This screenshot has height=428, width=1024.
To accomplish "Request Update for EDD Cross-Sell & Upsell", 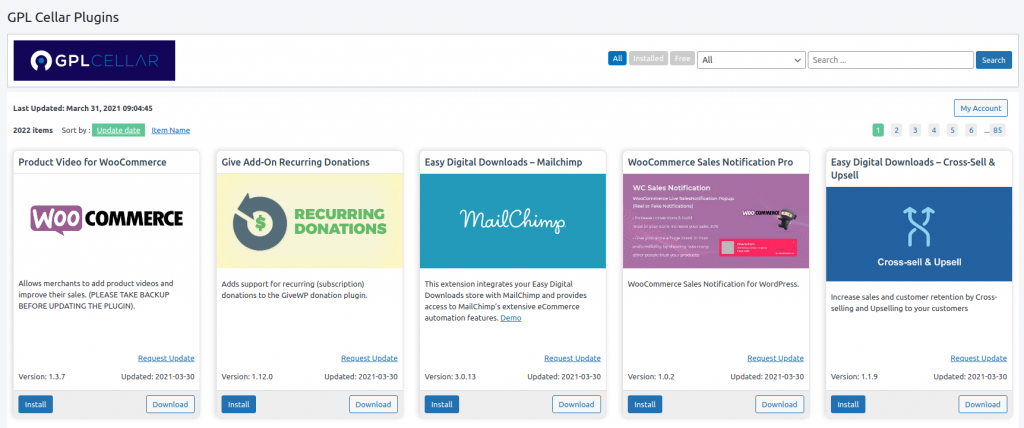I will coord(978,358).
